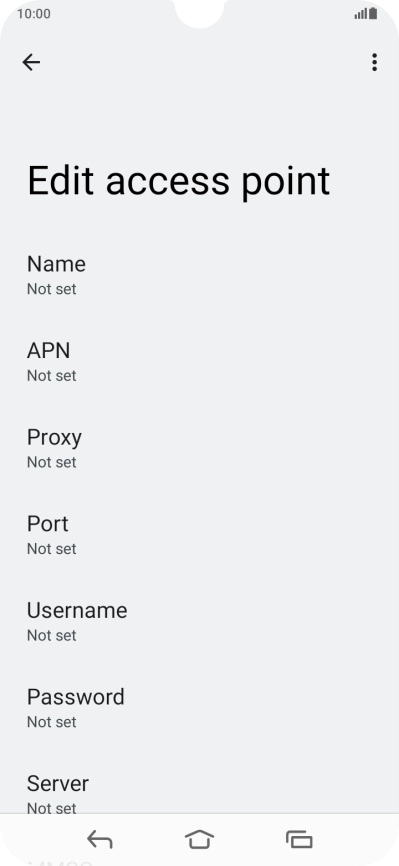This screenshot has height=866, width=399.
Task: Edit the APN setting
Action: 200,362
